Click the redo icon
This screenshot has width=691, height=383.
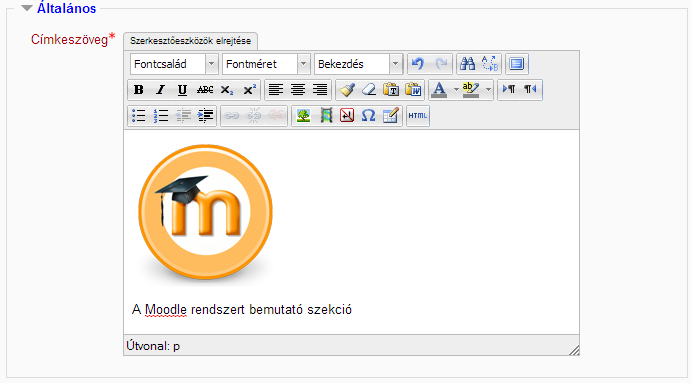click(441, 64)
